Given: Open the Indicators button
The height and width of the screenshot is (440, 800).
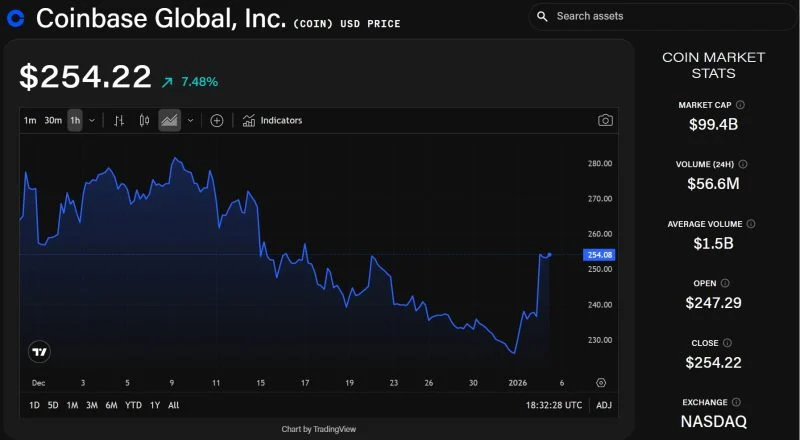Looking at the screenshot, I should [272, 121].
